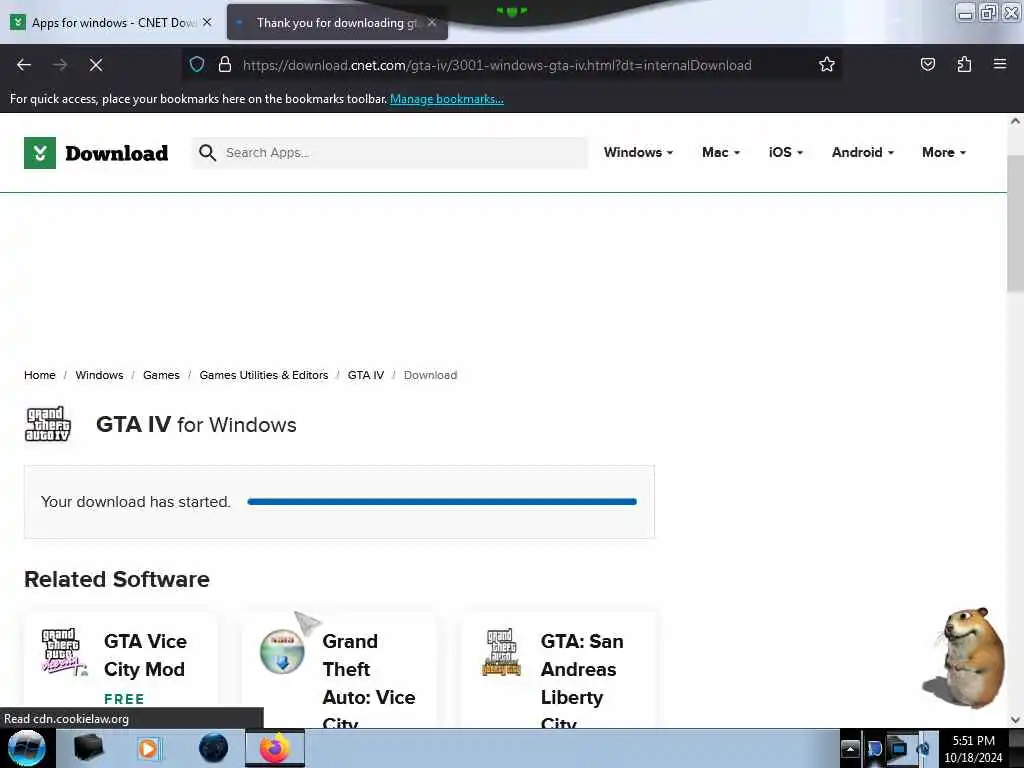Click the scrollbar up arrow
Viewport: 1024px width, 768px height.
1015,121
